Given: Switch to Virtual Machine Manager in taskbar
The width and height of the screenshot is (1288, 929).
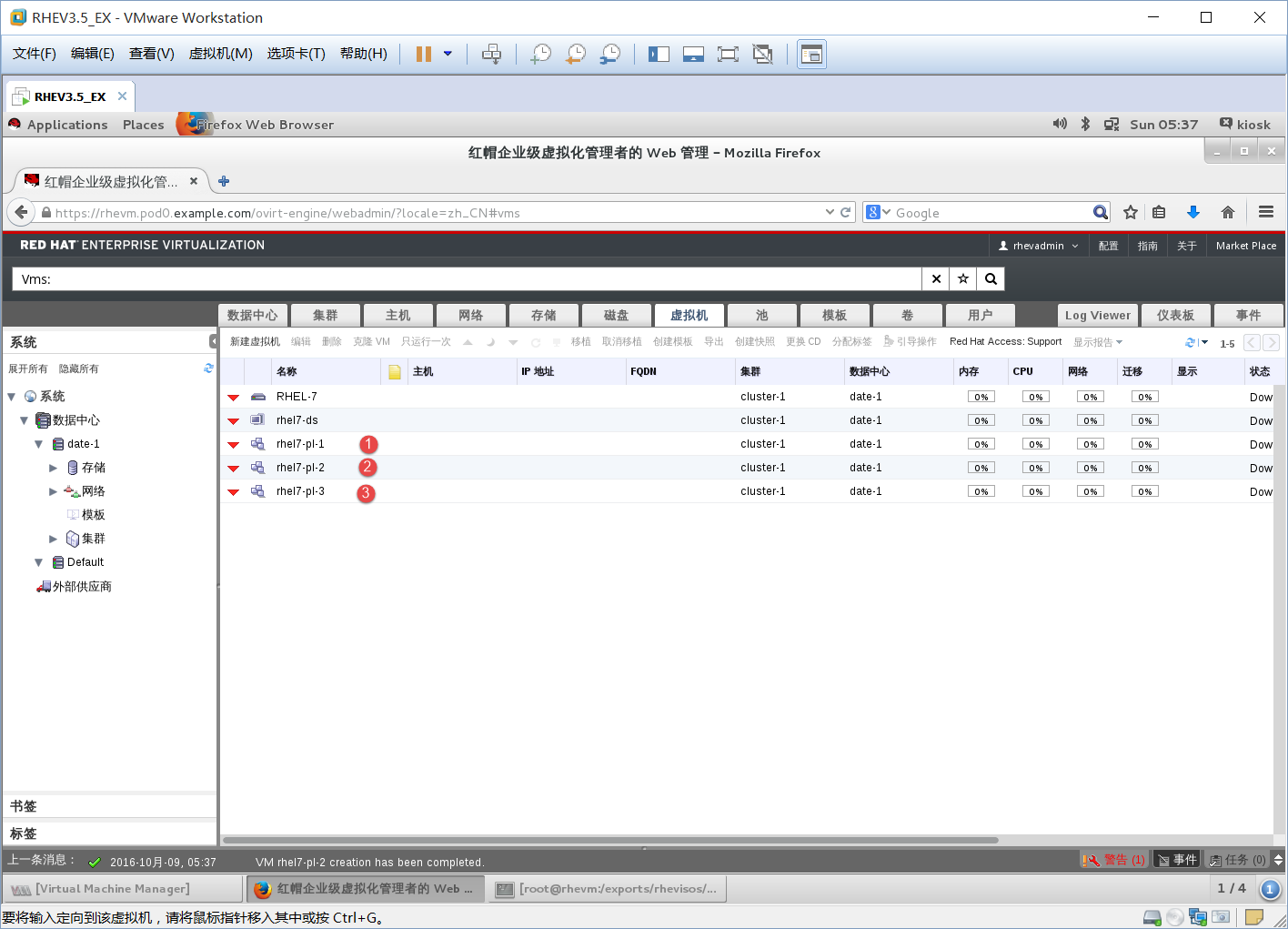Looking at the screenshot, I should pos(123,889).
